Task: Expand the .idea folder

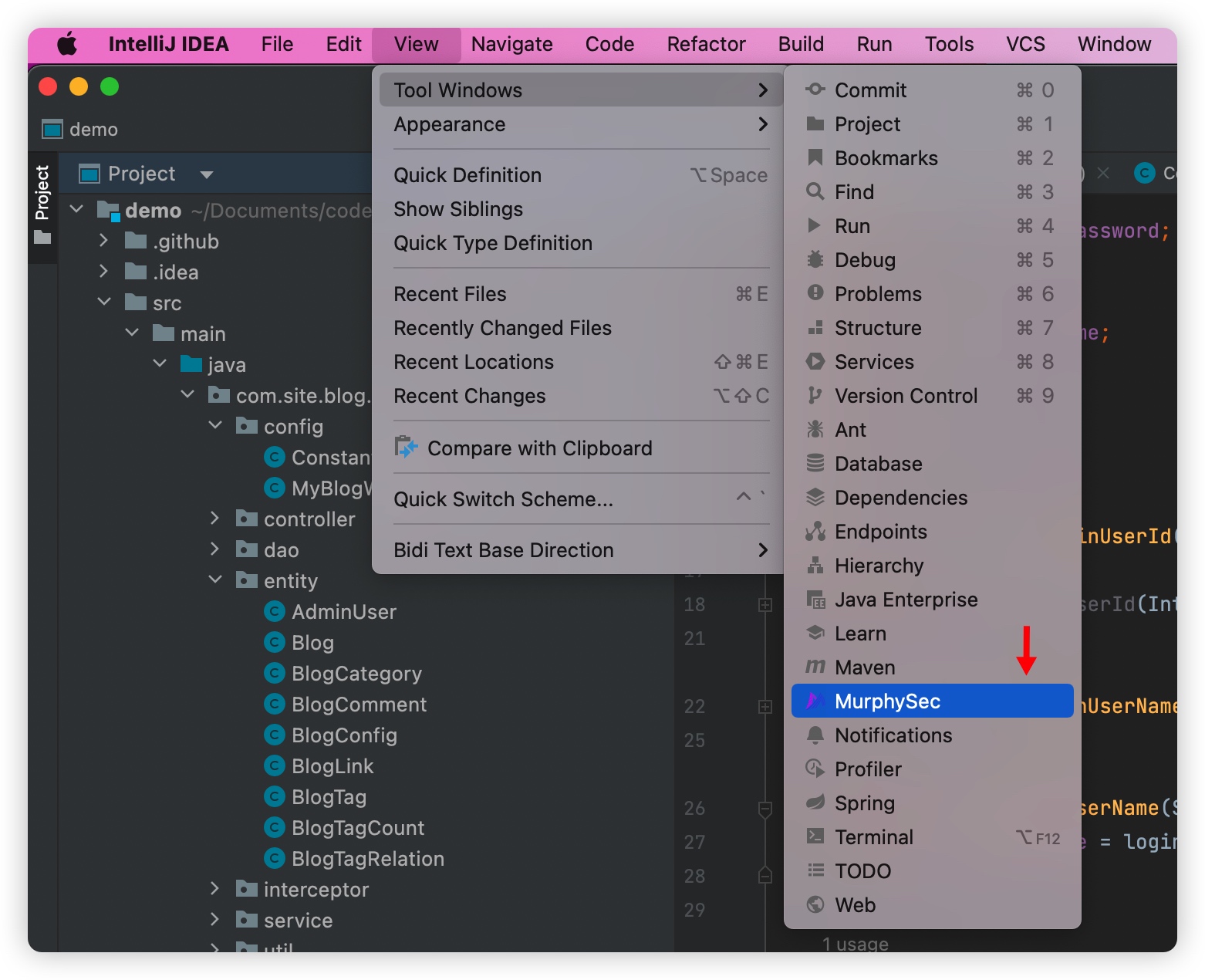Action: (x=103, y=272)
